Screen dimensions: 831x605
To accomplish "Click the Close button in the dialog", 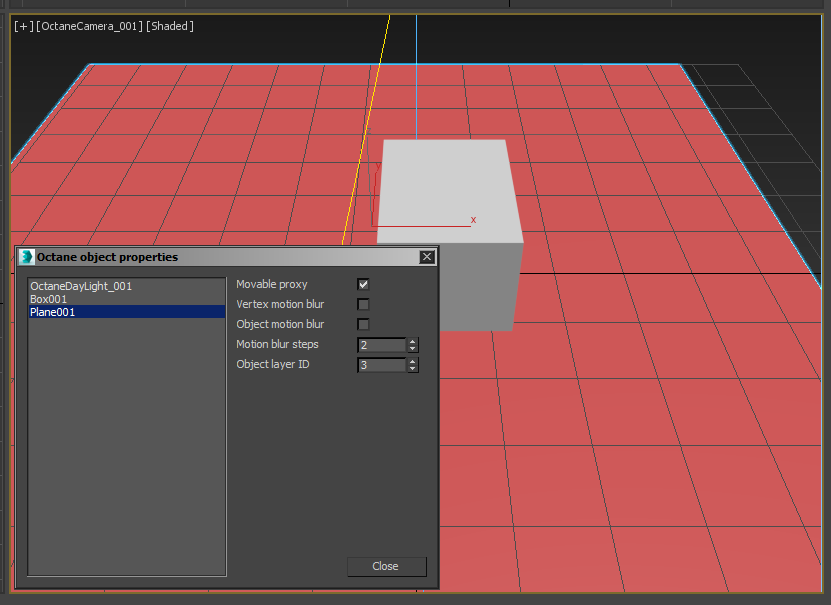I will (386, 566).
